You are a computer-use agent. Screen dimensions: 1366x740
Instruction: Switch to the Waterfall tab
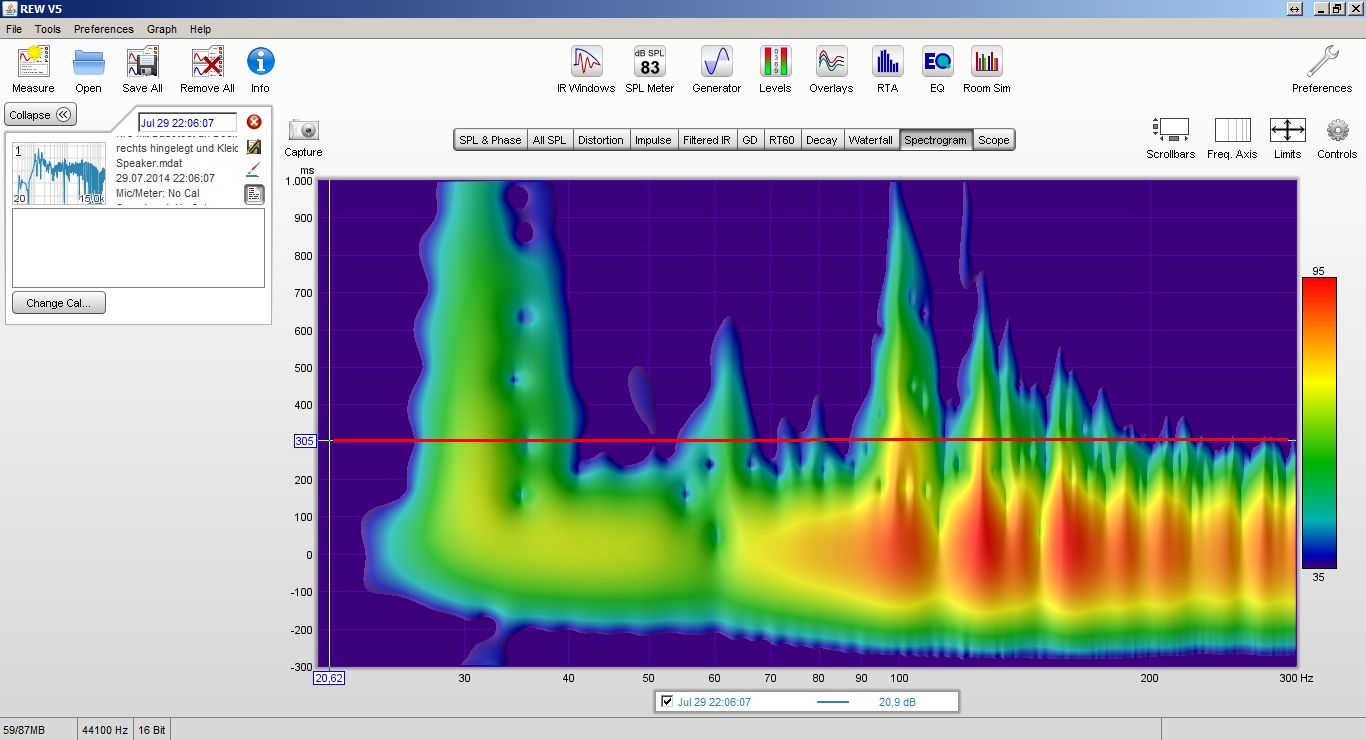(871, 140)
